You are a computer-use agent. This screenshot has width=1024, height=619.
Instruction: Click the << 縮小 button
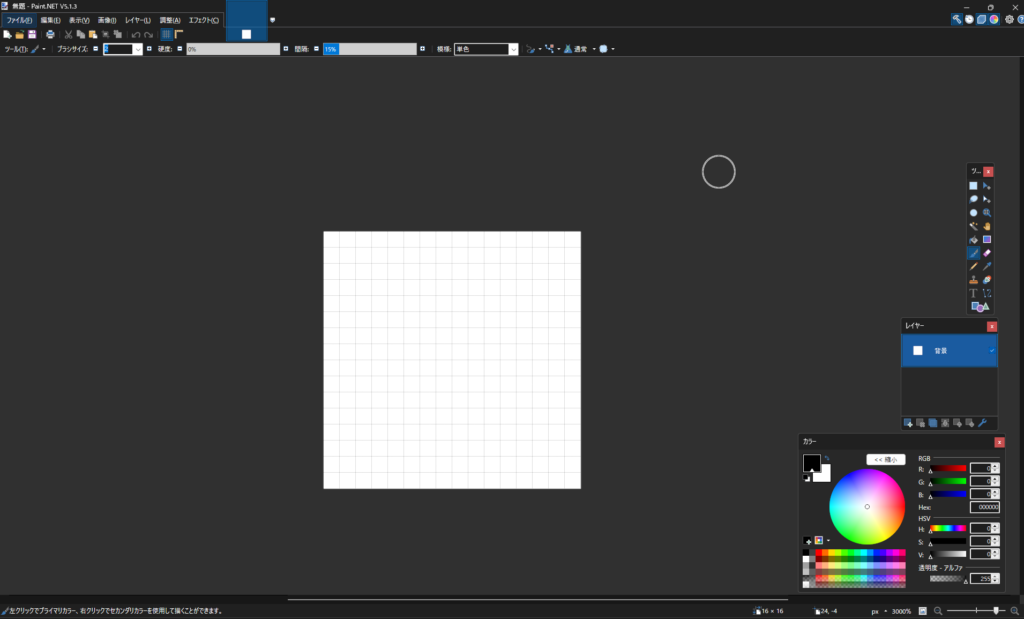click(x=885, y=459)
